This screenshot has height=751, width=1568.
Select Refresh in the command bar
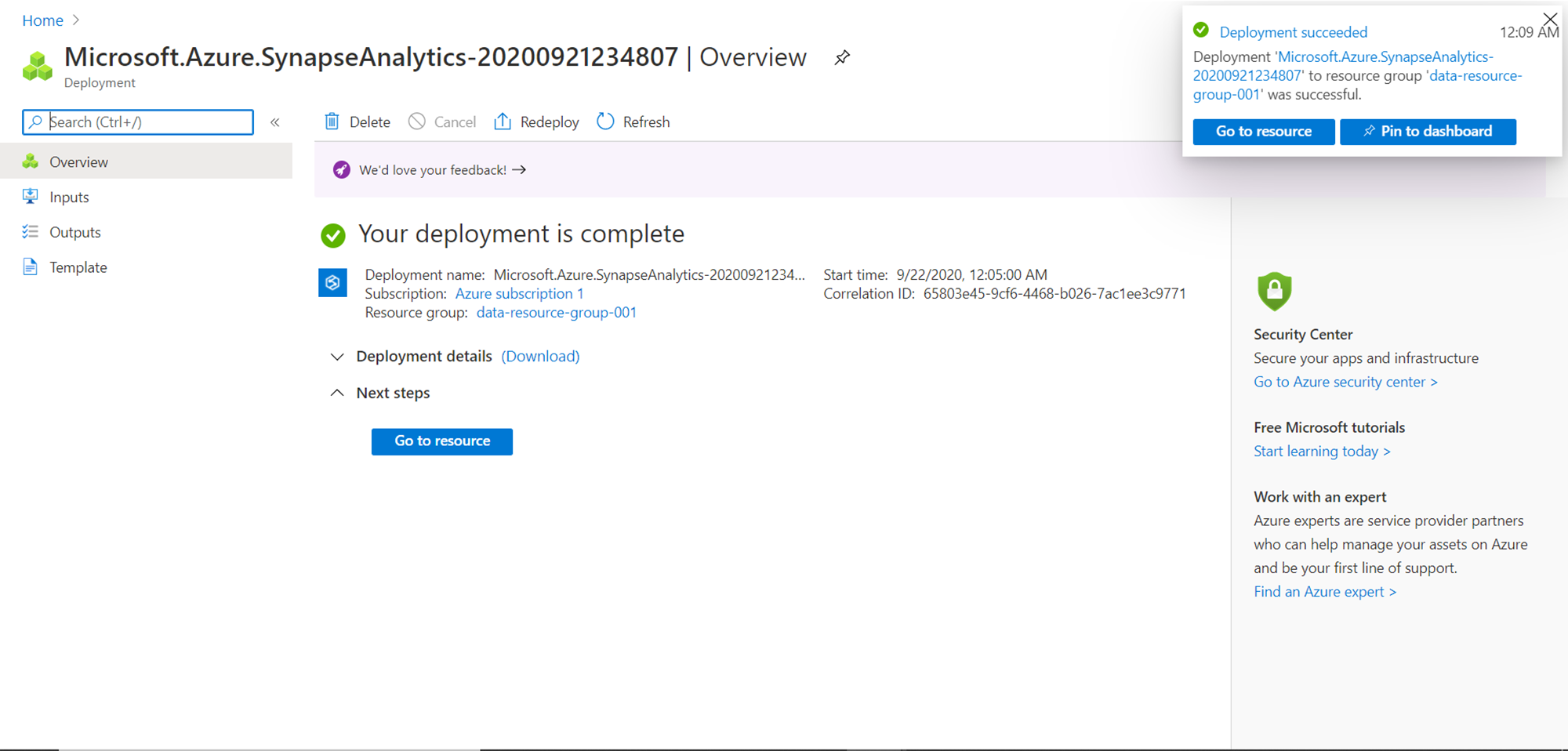[633, 122]
